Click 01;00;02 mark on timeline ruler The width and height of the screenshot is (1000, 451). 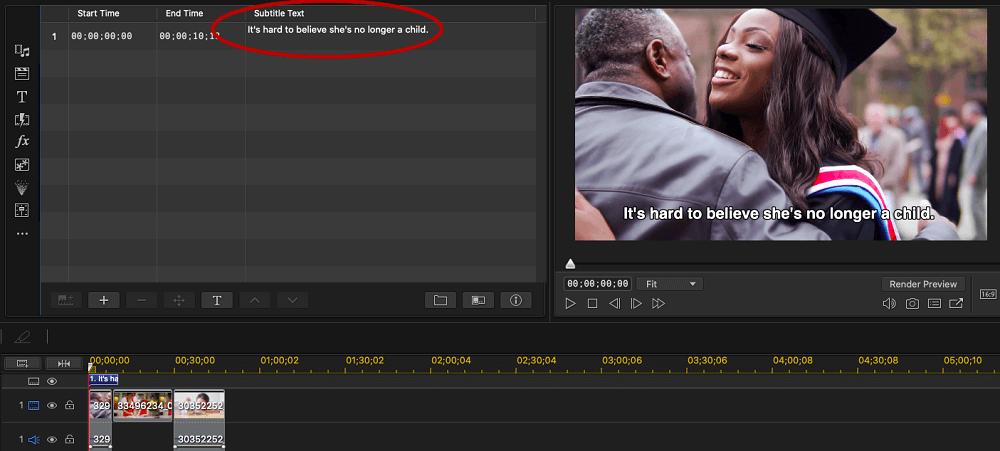279,360
